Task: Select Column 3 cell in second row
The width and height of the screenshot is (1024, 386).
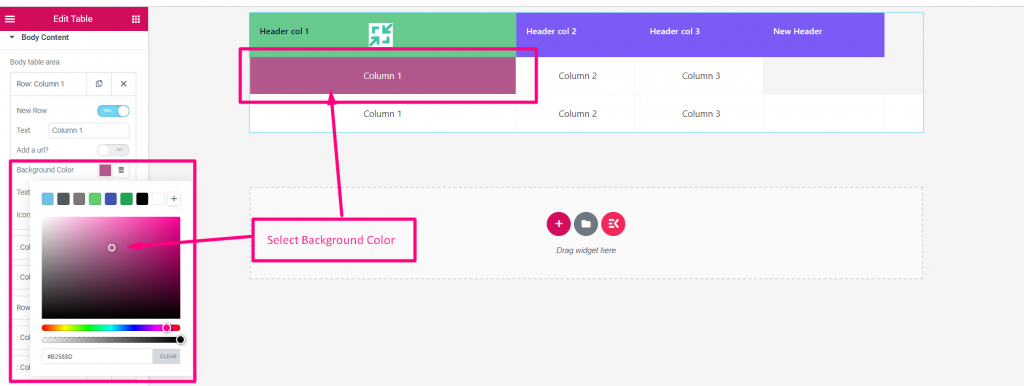Action: click(x=701, y=114)
